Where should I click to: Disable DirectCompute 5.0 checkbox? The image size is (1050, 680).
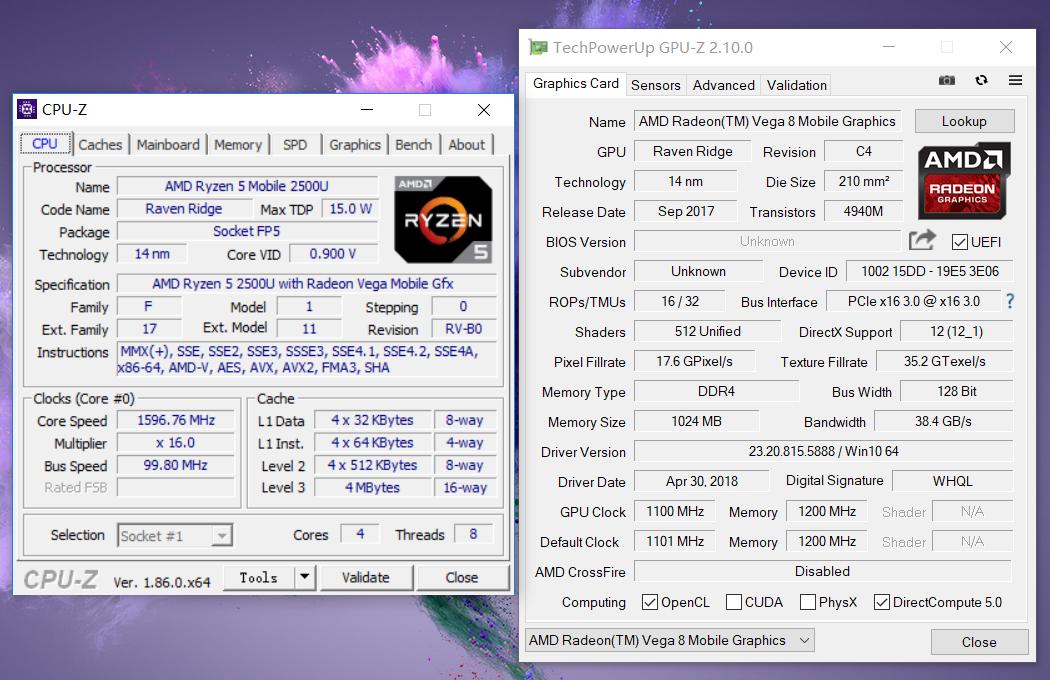pos(882,602)
